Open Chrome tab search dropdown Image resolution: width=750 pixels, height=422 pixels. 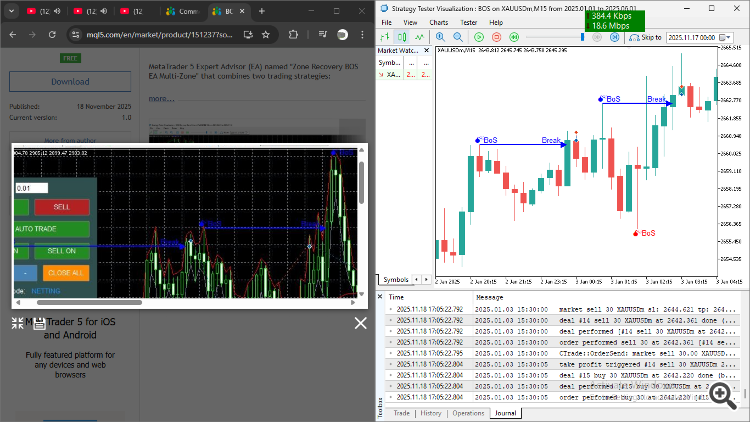(11, 11)
